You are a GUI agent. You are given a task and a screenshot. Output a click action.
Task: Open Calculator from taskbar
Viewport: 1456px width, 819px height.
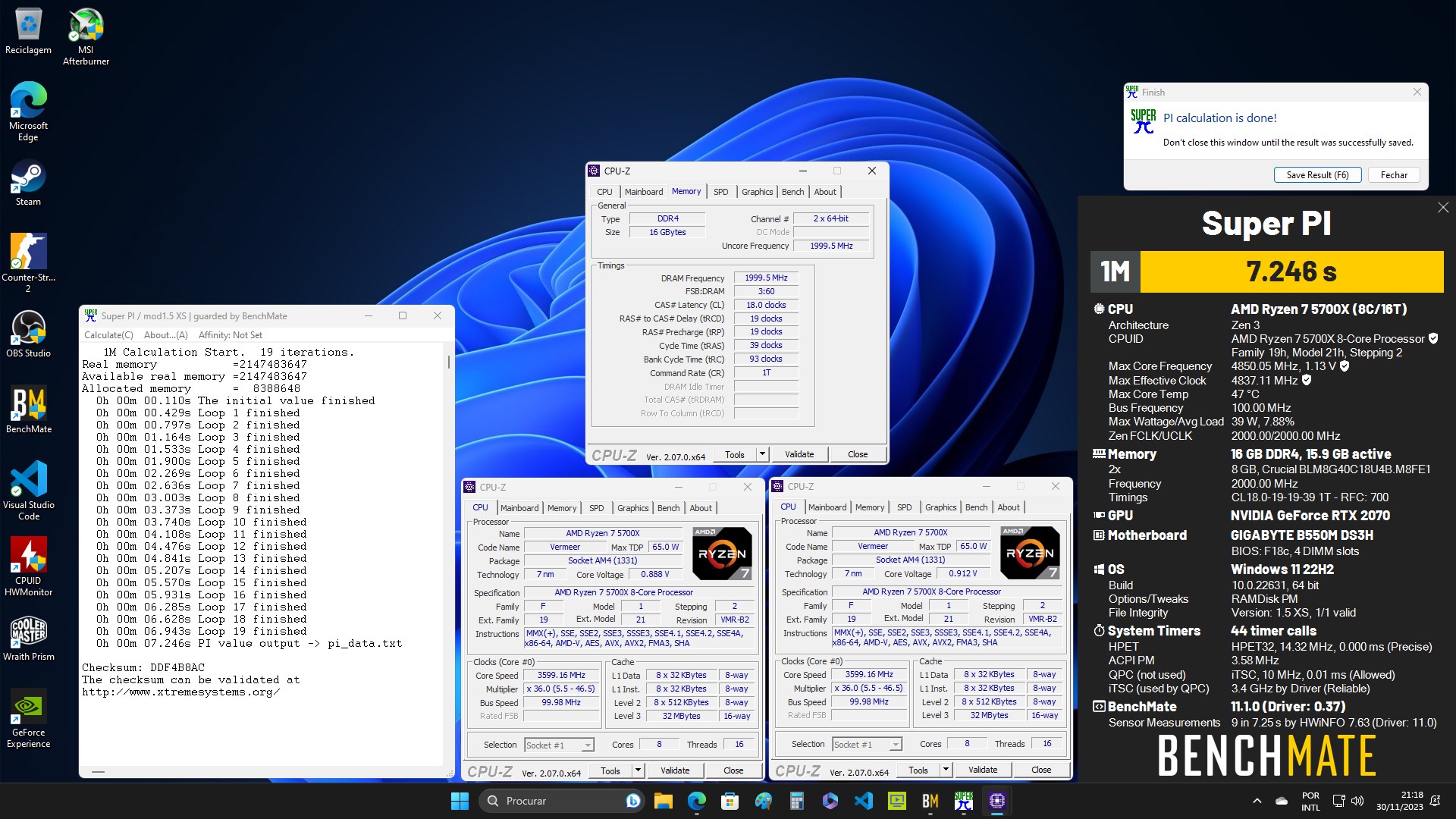point(796,801)
